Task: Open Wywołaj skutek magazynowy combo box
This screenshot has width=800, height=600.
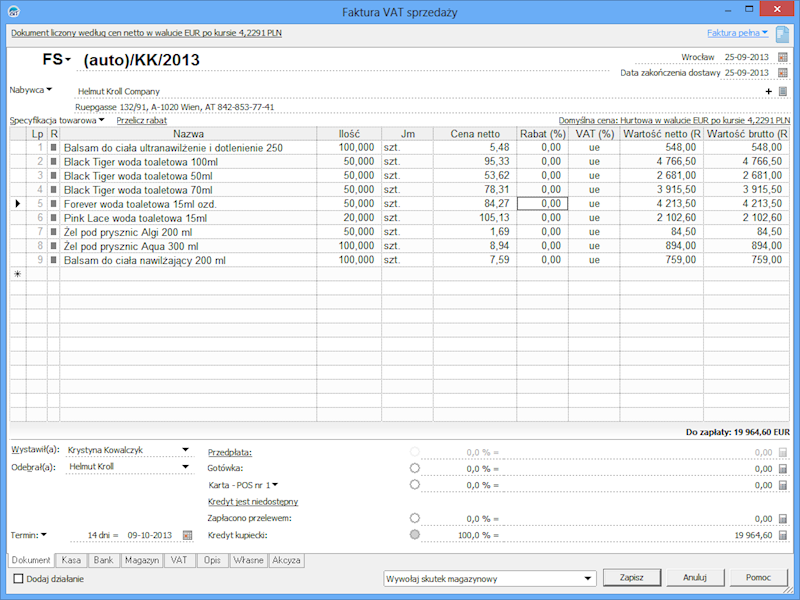Action: [x=489, y=579]
